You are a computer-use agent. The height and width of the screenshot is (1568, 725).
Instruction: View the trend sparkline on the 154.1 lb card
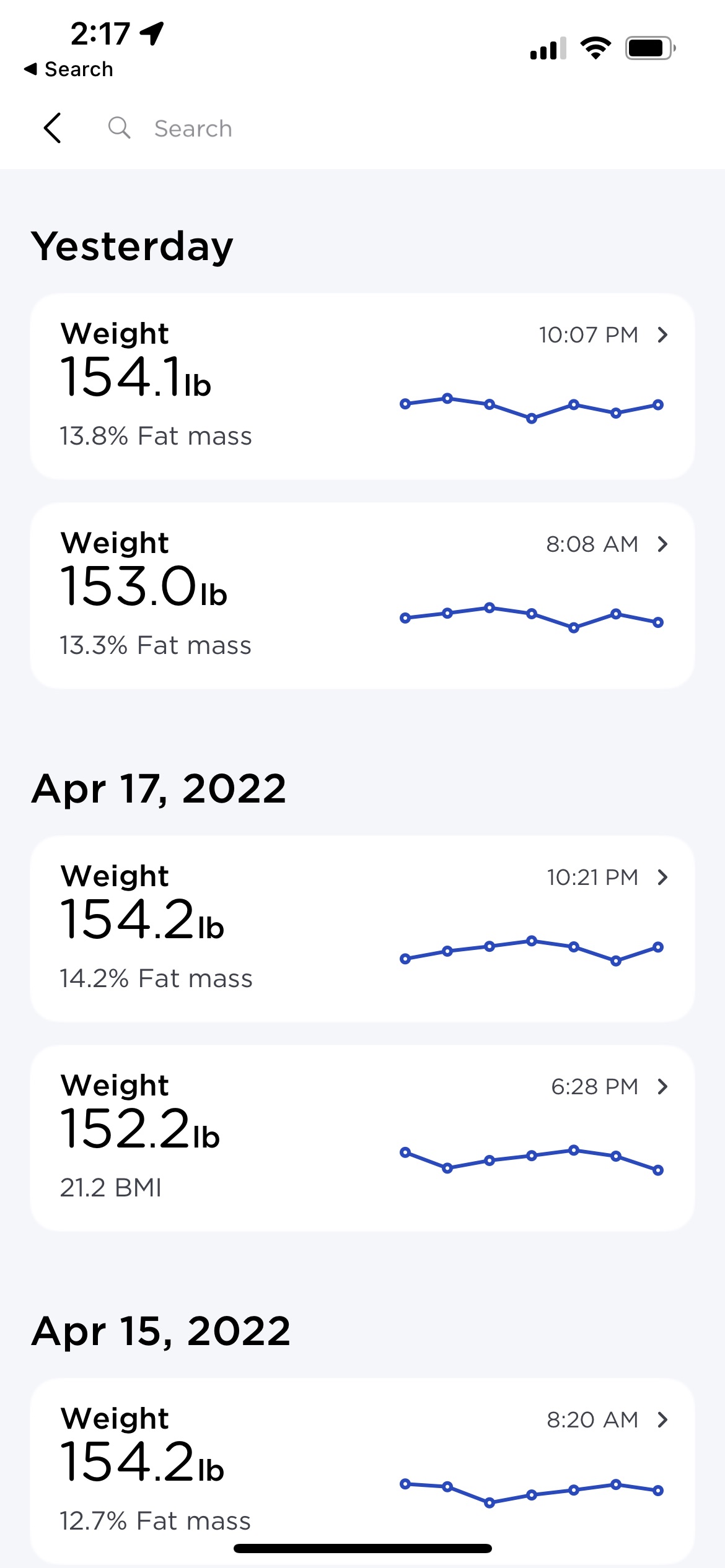pyautogui.click(x=532, y=408)
